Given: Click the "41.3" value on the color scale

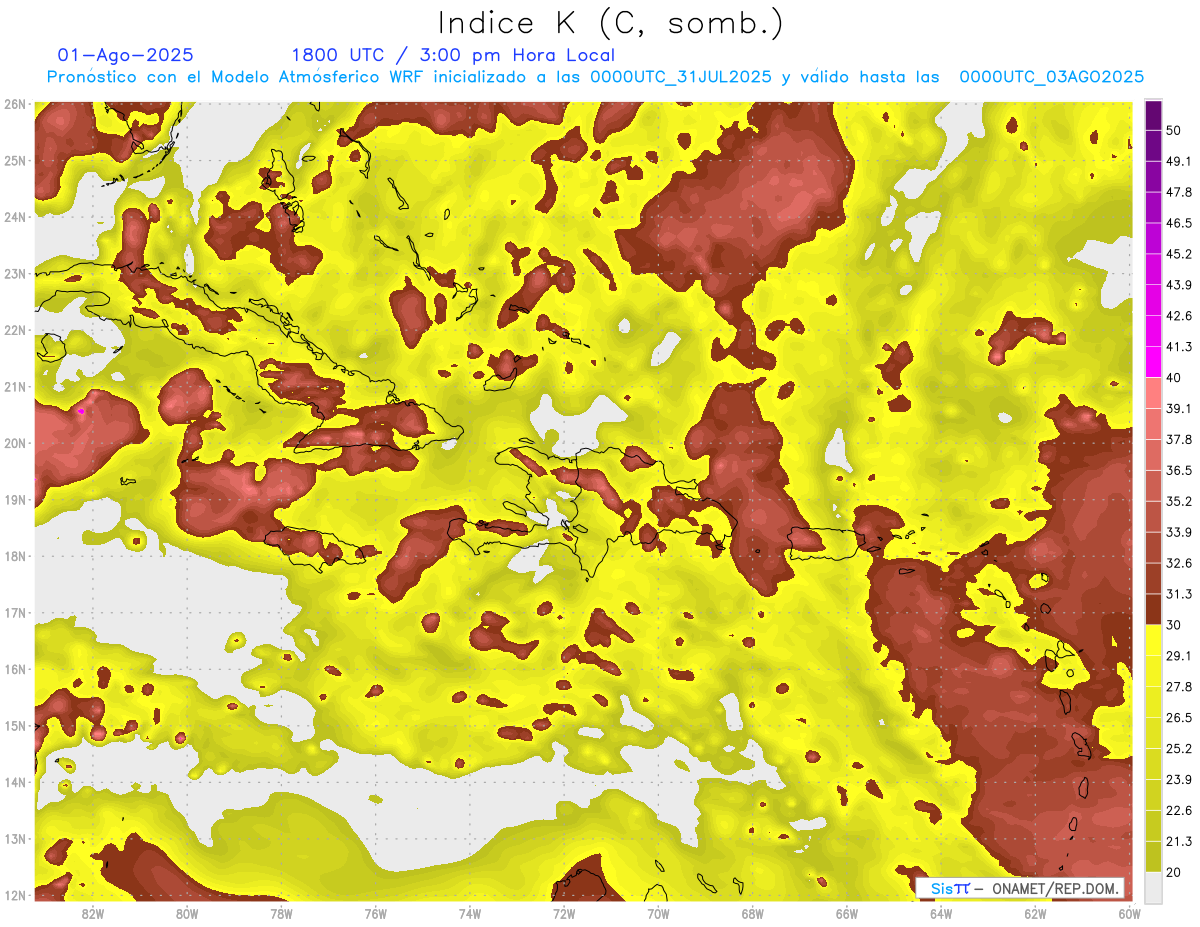Looking at the screenshot, I should [x=1178, y=346].
